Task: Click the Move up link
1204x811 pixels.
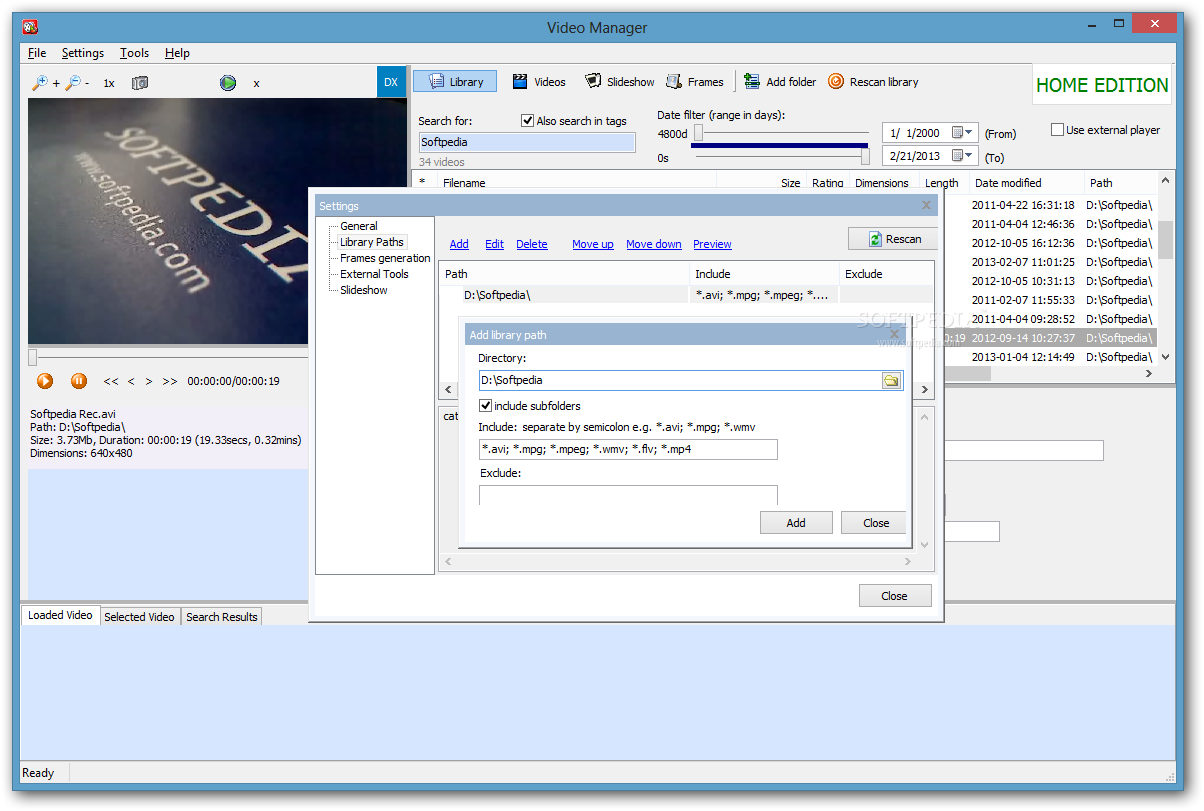Action: click(x=593, y=244)
